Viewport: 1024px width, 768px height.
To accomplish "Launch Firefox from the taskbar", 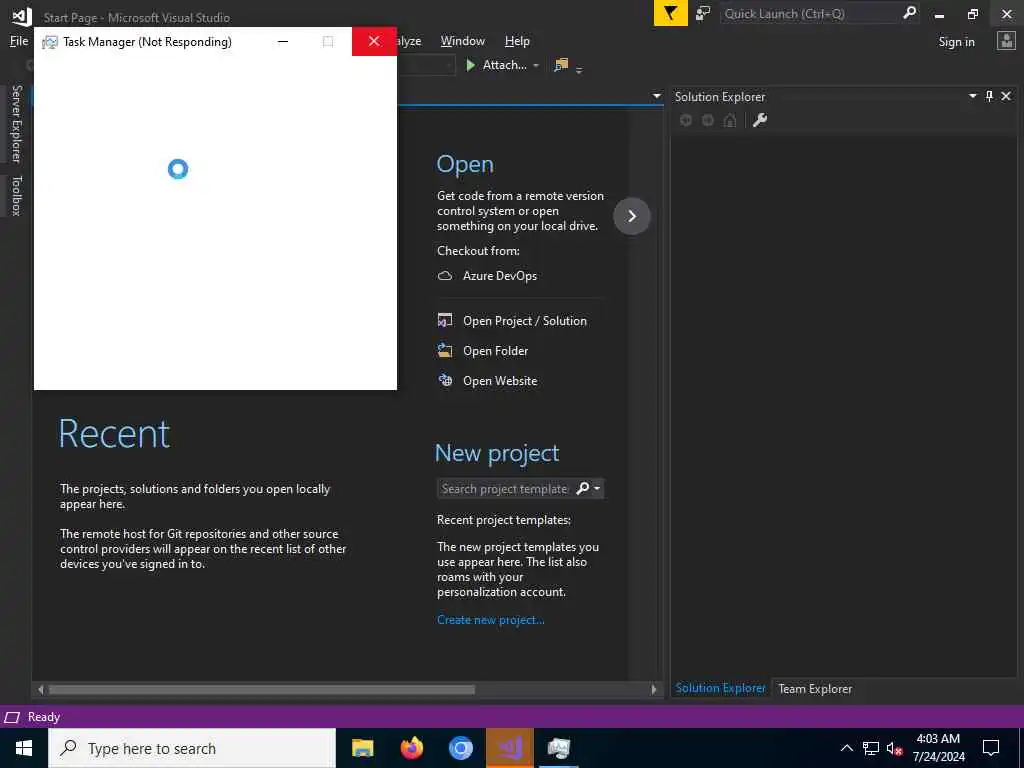I will click(411, 748).
